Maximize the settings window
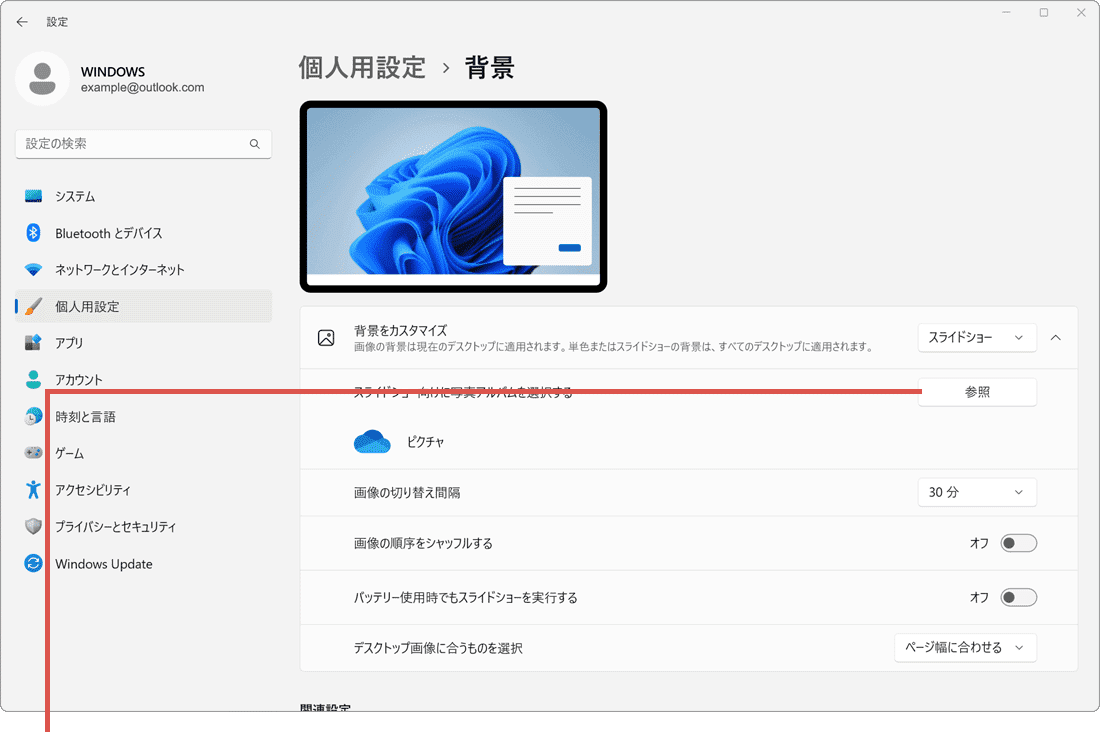 1044,13
